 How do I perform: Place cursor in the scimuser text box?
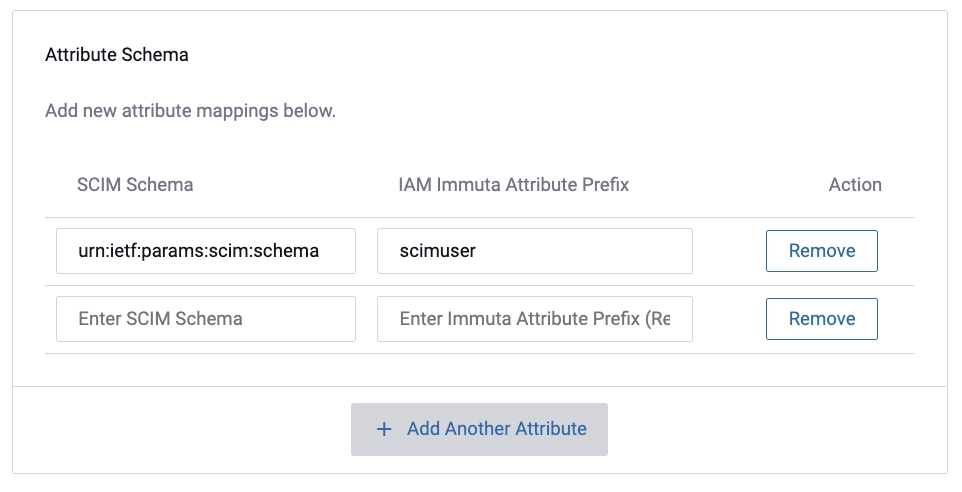pos(534,251)
